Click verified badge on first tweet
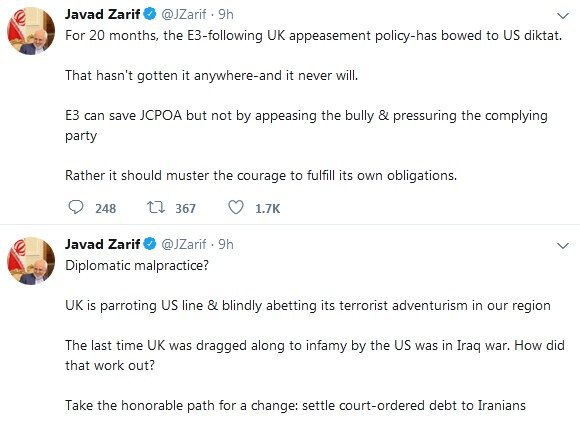 pos(150,14)
